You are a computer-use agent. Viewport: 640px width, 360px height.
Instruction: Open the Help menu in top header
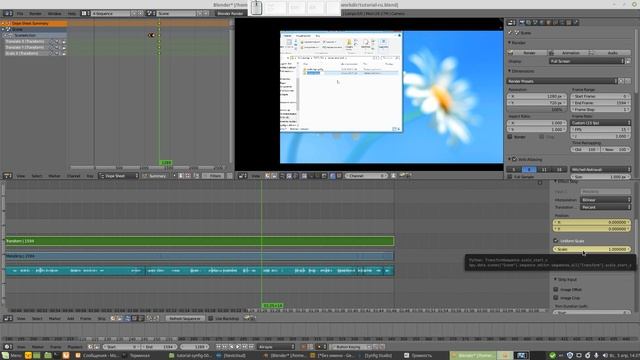[x=72, y=13]
